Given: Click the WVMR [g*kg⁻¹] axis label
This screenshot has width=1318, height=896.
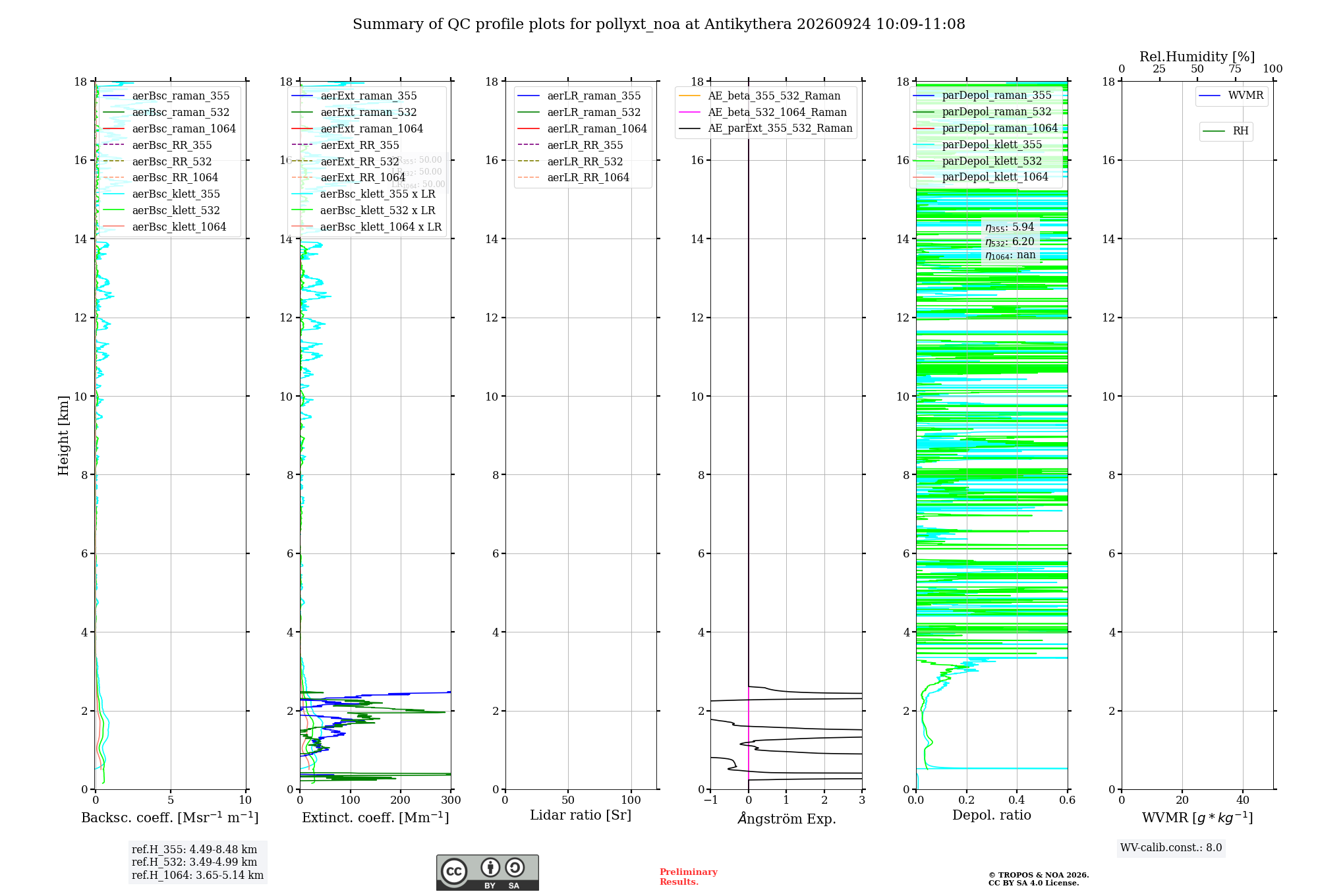Looking at the screenshot, I should click(x=1197, y=818).
